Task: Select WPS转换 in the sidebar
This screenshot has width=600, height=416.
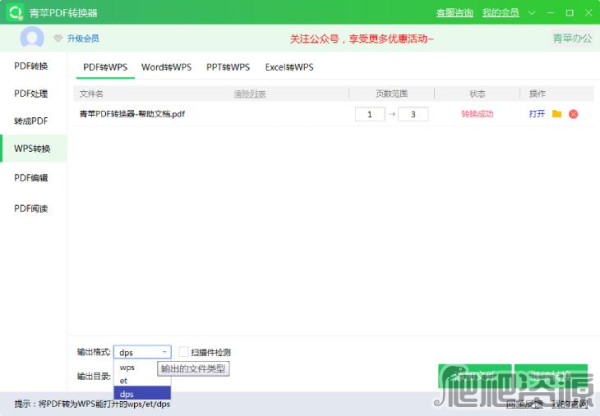Action: tap(32, 148)
